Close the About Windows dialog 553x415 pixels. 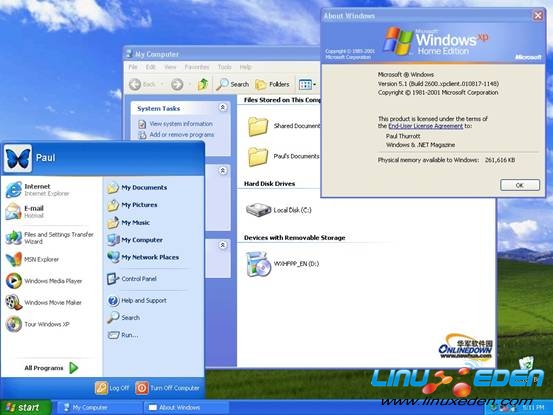point(538,16)
